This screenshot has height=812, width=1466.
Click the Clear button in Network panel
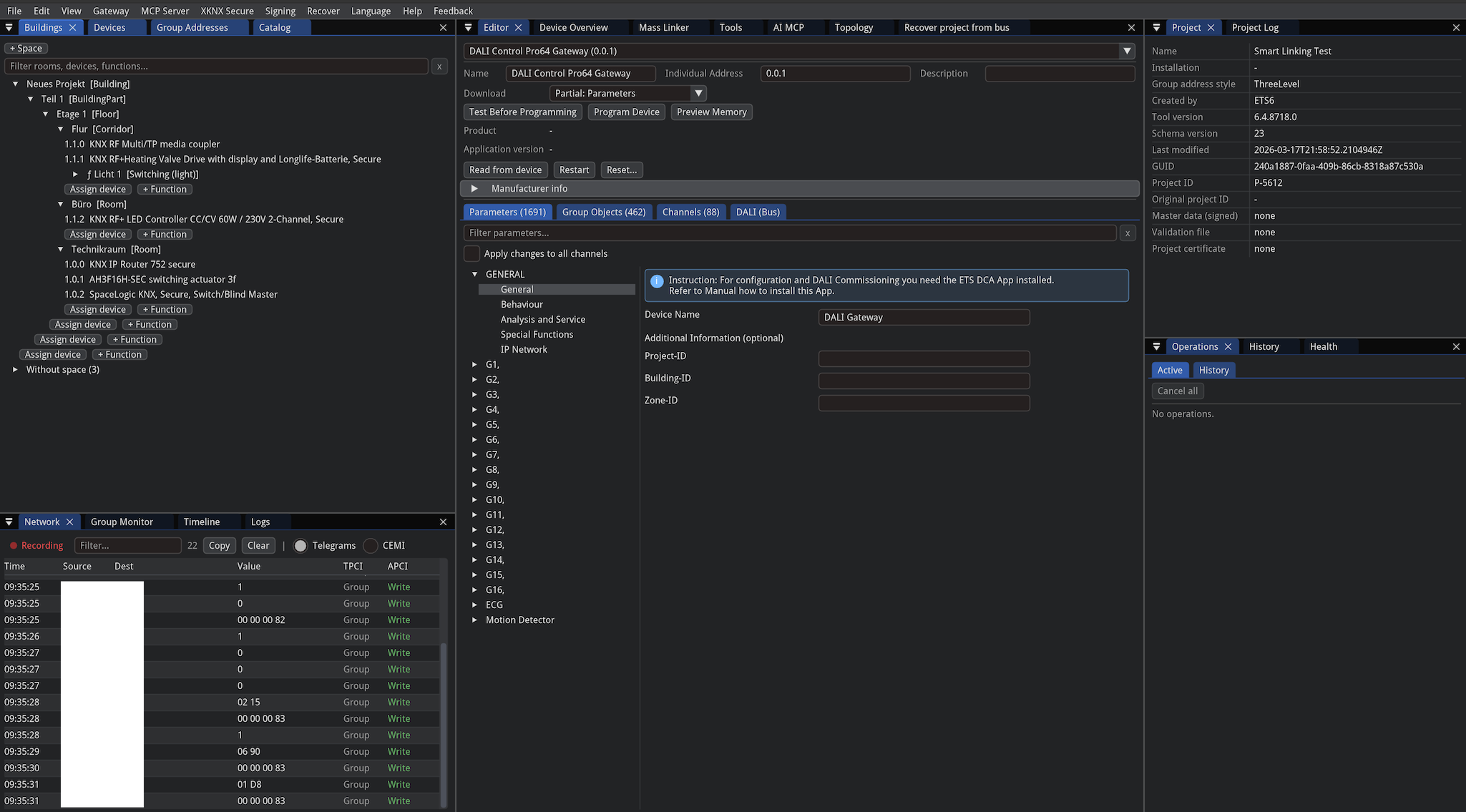coord(258,545)
